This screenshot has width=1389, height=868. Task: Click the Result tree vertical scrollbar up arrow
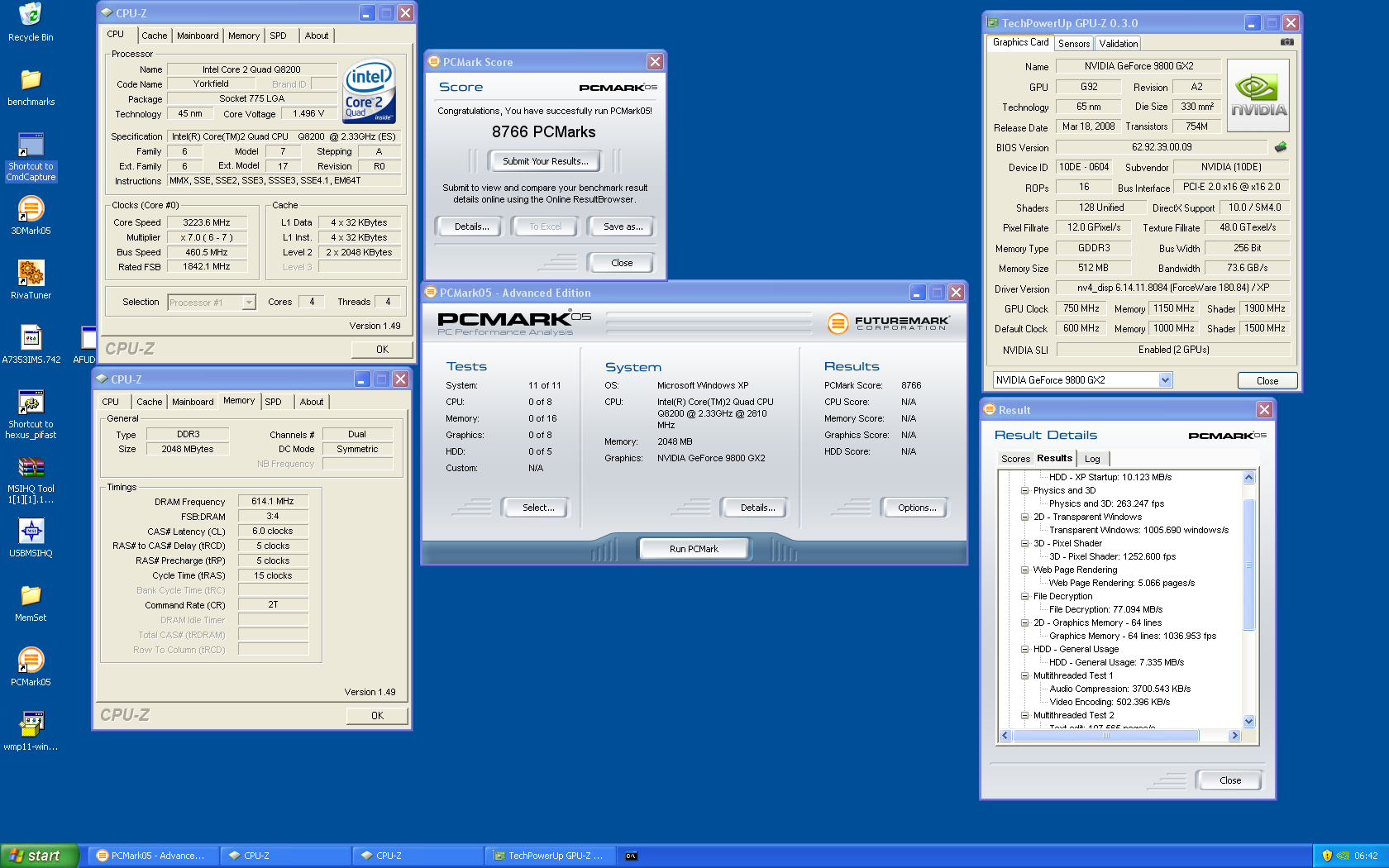pos(1248,477)
